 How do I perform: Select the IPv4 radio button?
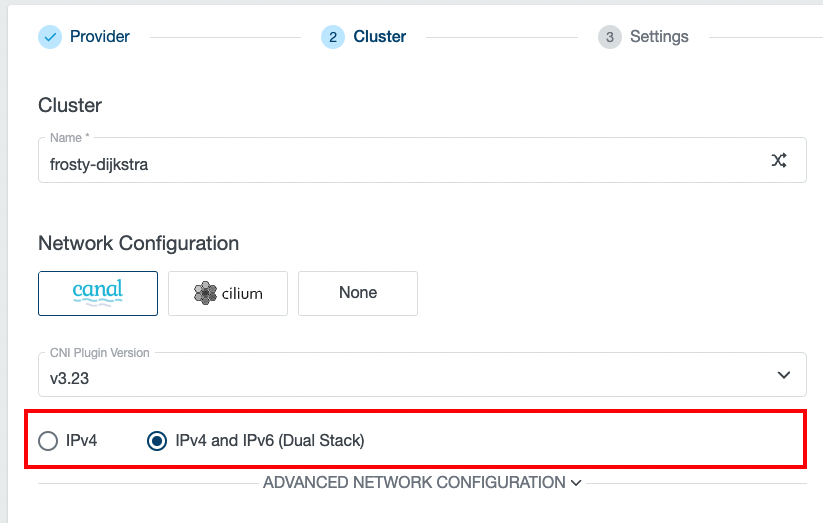[48, 440]
